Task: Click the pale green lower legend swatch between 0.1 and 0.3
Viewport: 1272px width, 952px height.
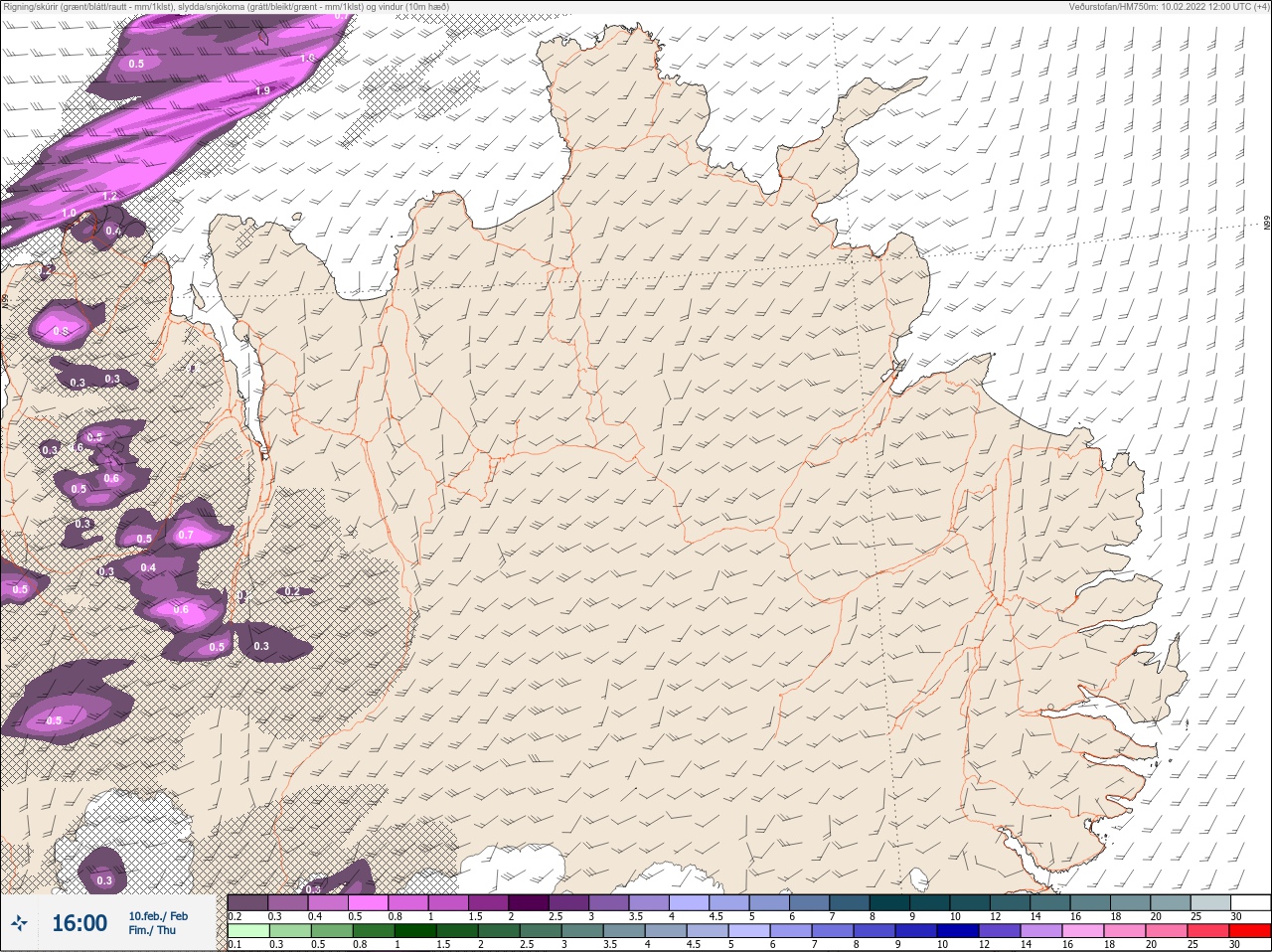Action: (248, 931)
